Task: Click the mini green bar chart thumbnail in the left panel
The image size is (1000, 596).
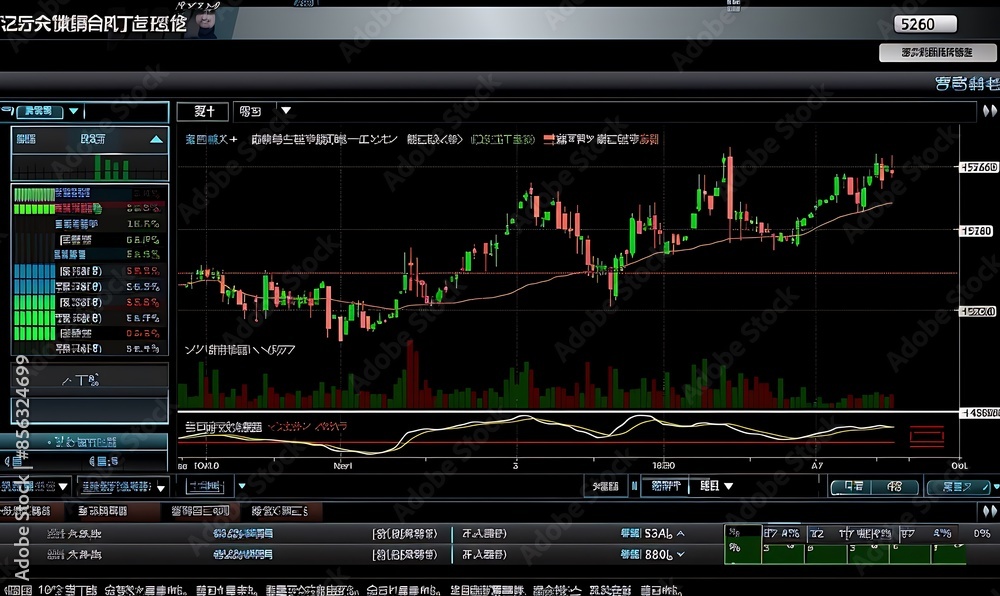Action: point(90,166)
